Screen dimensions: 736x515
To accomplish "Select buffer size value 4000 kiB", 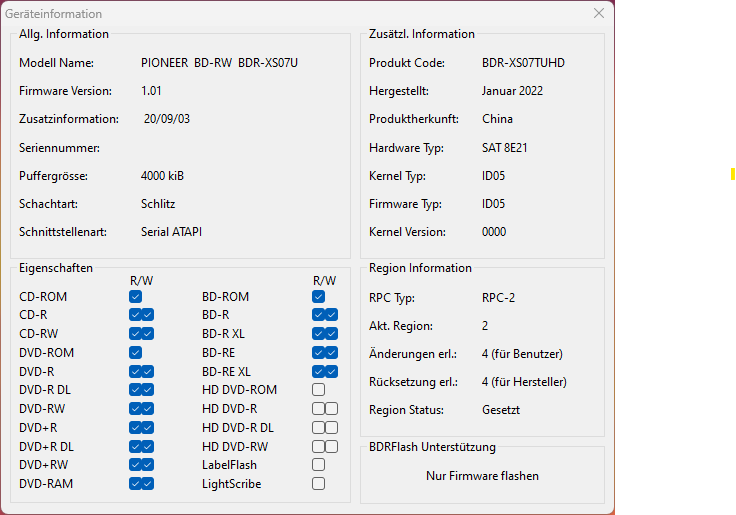I will click(x=162, y=176).
